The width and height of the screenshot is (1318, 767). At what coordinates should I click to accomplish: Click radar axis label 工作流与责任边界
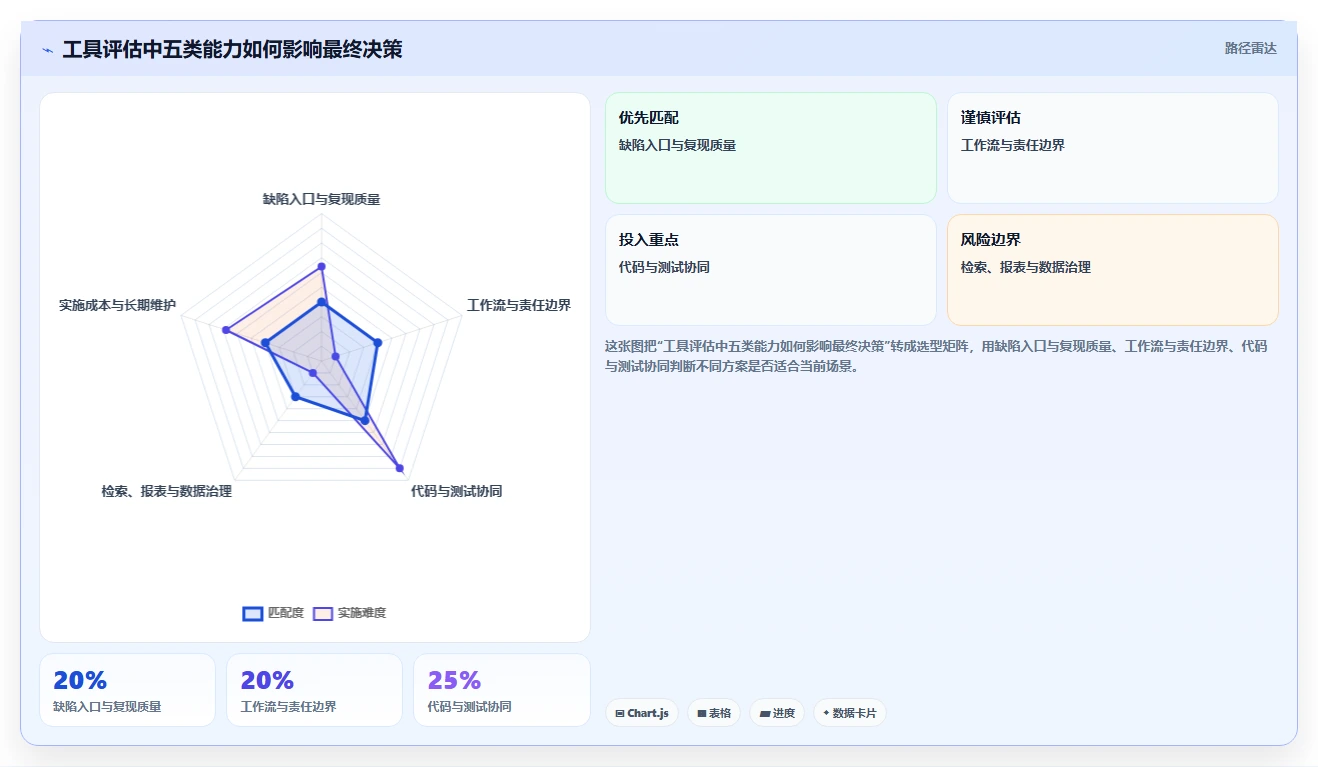tap(519, 305)
